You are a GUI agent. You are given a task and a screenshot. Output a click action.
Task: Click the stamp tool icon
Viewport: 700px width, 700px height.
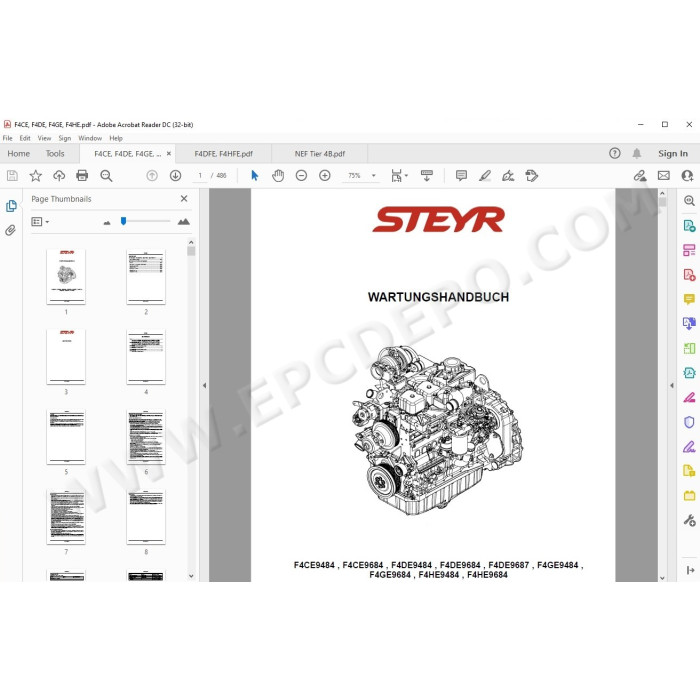[532, 176]
